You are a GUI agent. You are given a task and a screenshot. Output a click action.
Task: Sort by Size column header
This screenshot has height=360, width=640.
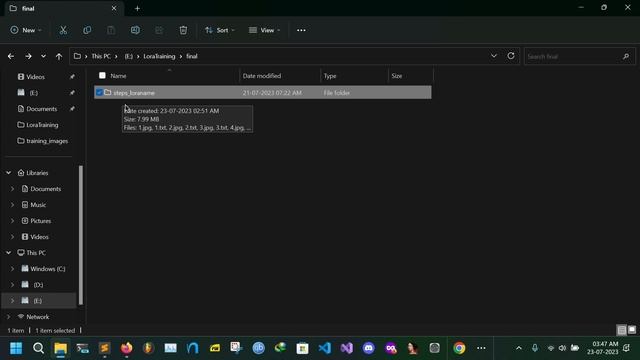pos(397,76)
